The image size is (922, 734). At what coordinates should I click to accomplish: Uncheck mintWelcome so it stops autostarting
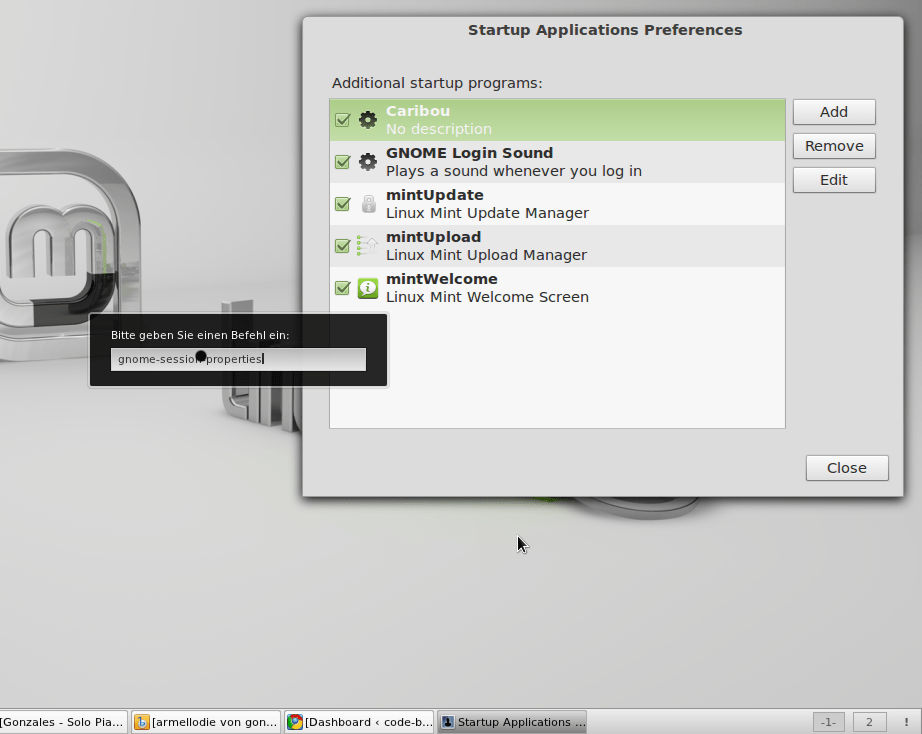pos(342,287)
